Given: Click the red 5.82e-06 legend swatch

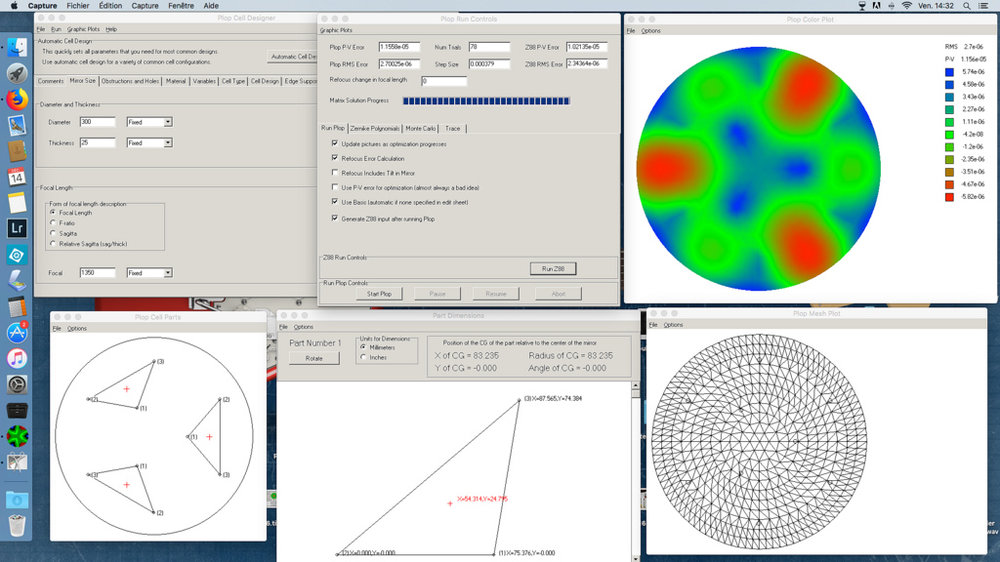Looking at the screenshot, I should [x=950, y=197].
